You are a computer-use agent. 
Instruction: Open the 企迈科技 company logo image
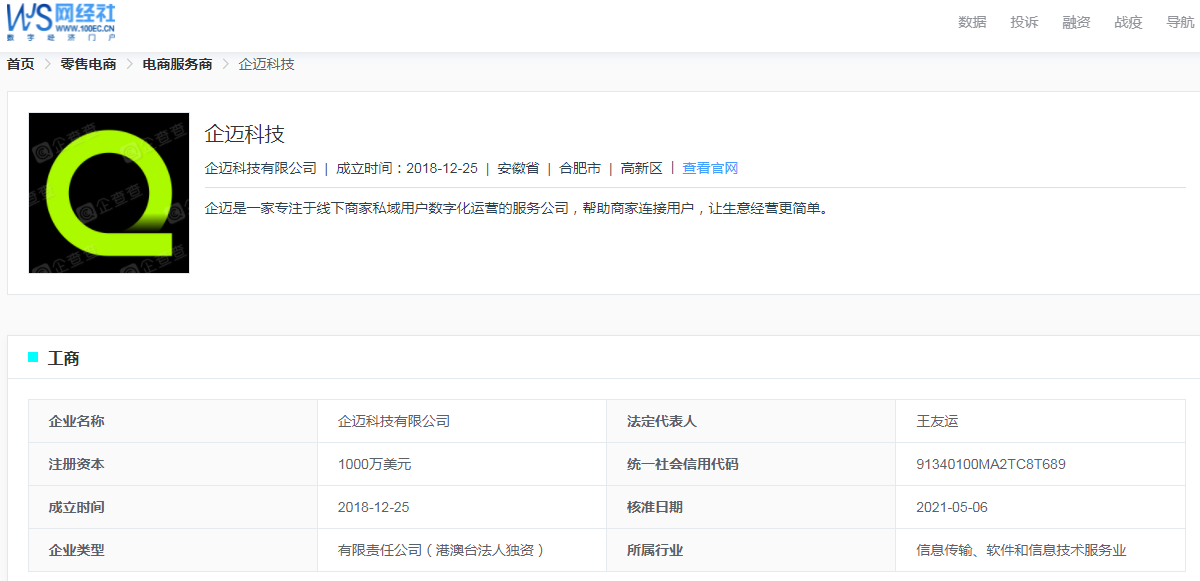click(109, 193)
